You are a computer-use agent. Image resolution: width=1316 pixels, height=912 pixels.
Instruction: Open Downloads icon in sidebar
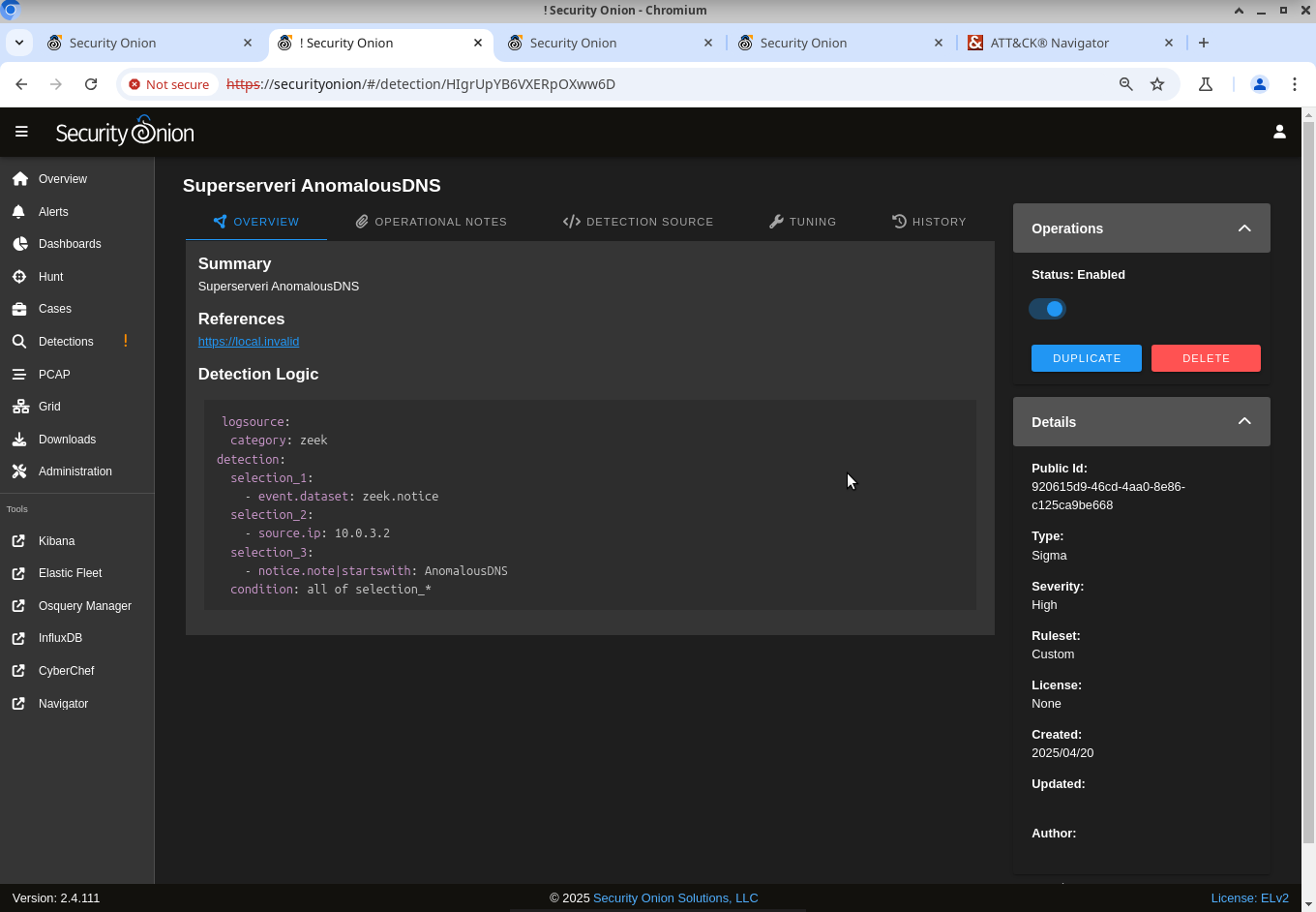19,440
